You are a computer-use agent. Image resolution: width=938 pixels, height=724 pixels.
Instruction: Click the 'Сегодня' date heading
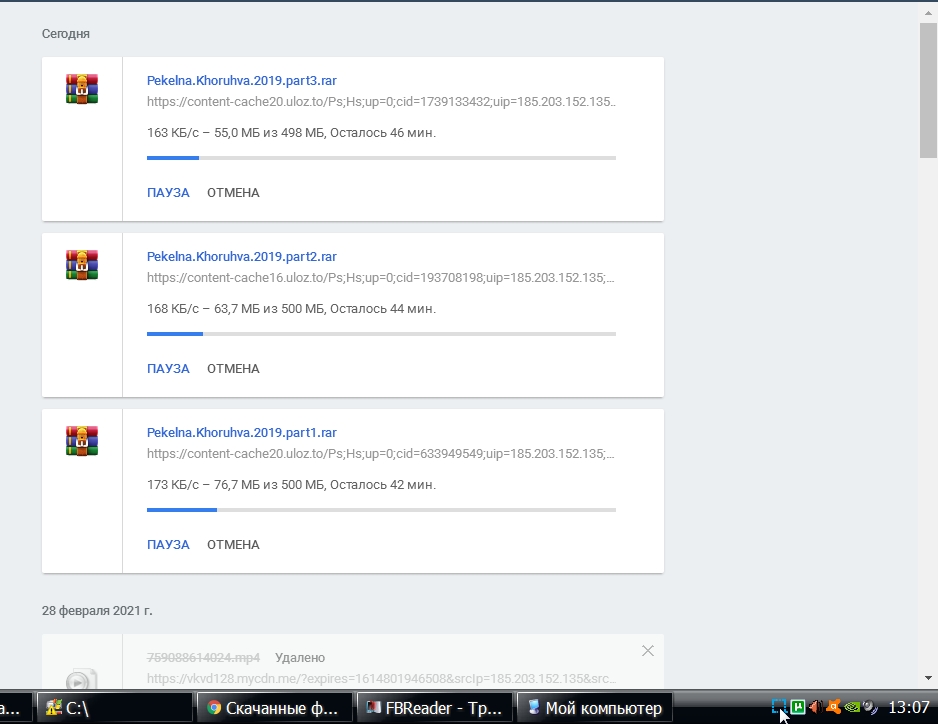(66, 34)
